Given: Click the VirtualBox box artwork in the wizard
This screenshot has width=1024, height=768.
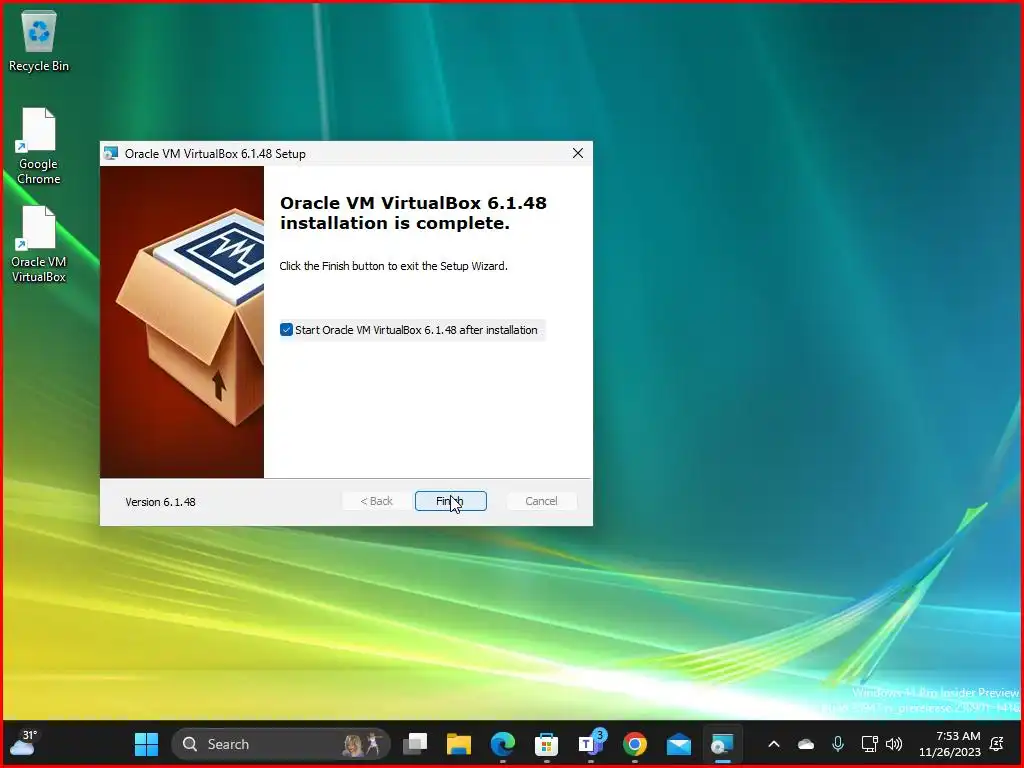Looking at the screenshot, I should (182, 322).
